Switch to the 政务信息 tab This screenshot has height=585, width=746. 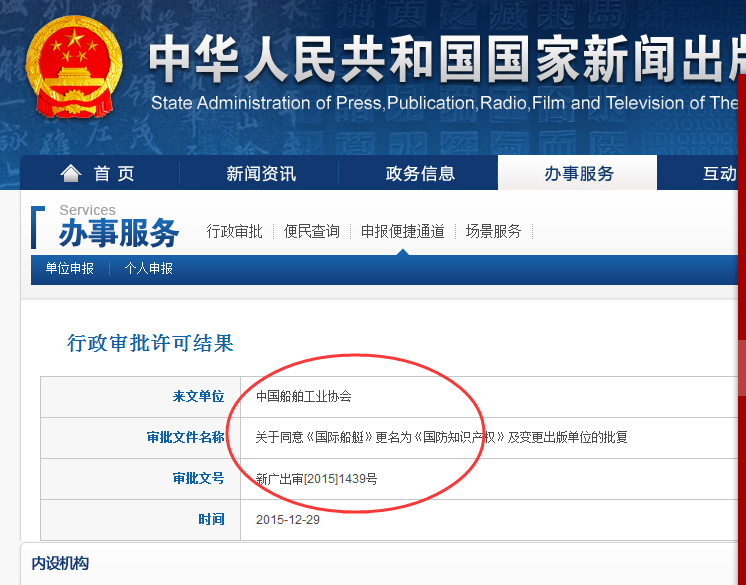click(420, 173)
